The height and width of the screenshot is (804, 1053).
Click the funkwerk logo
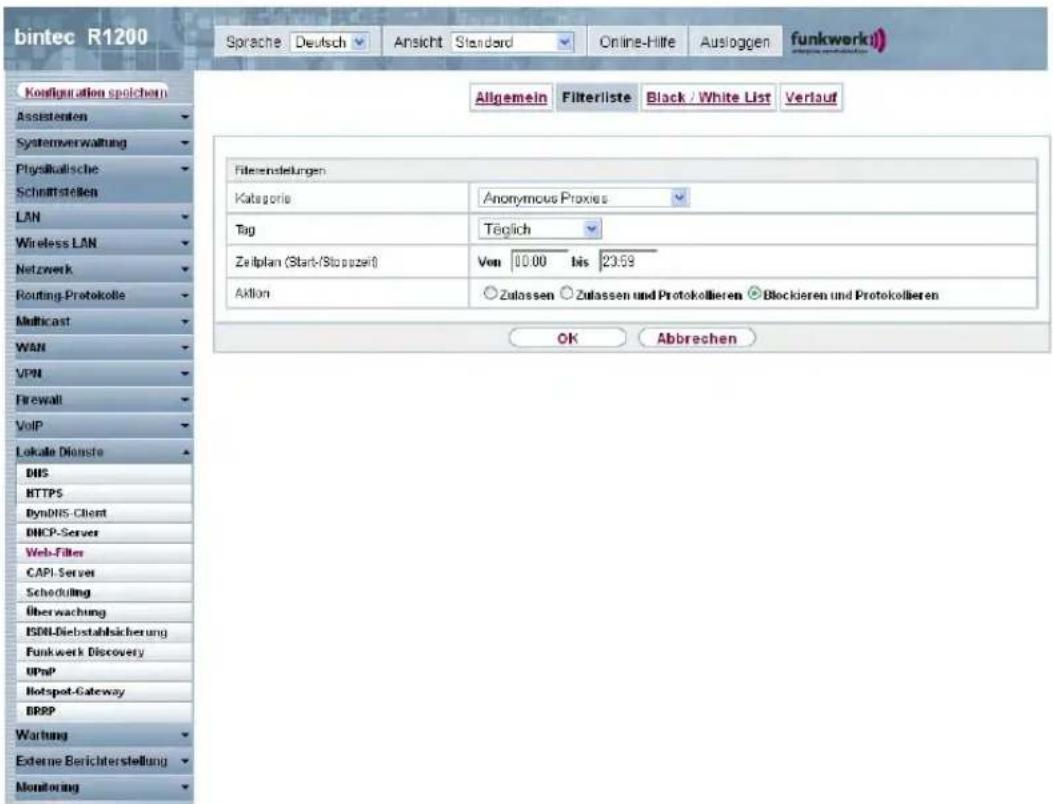pyautogui.click(x=838, y=42)
